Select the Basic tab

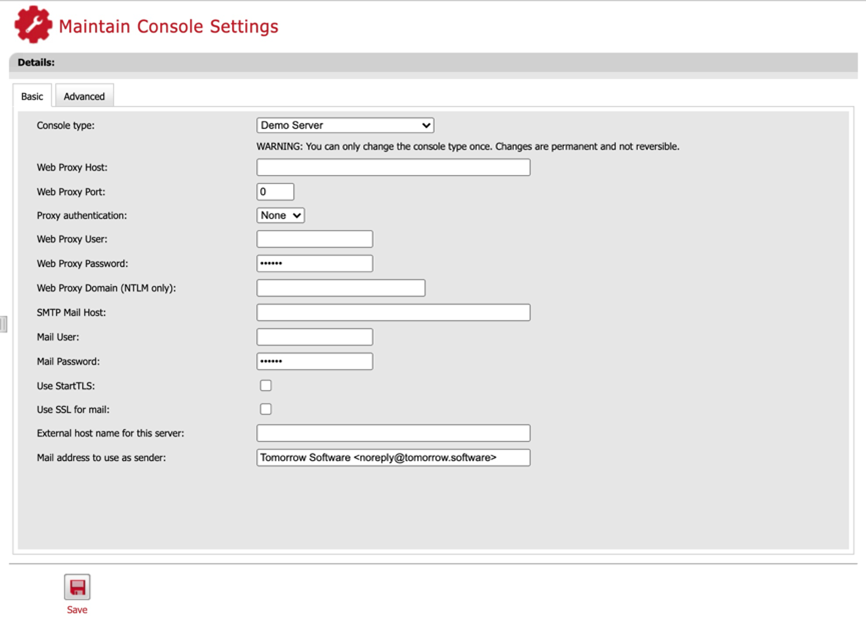[33, 96]
